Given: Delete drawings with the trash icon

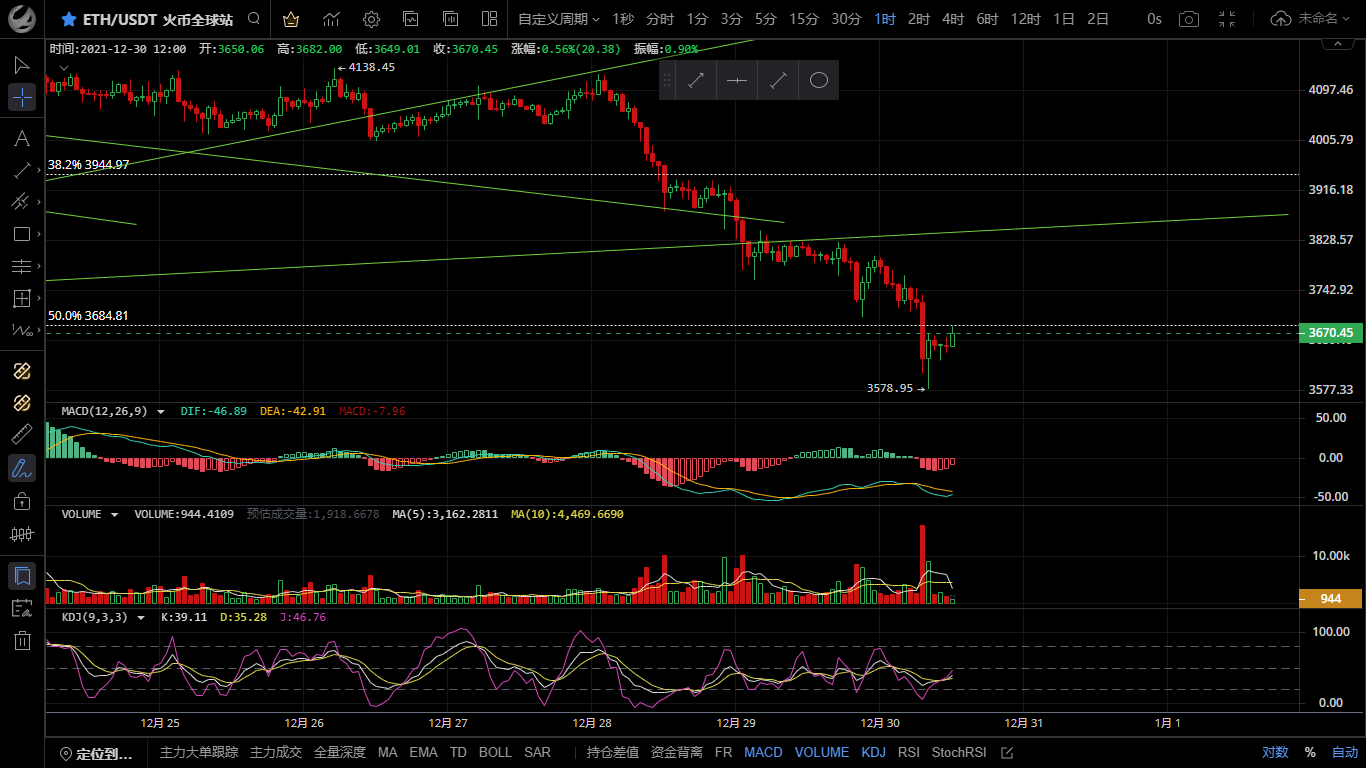Looking at the screenshot, I should pyautogui.click(x=22, y=641).
